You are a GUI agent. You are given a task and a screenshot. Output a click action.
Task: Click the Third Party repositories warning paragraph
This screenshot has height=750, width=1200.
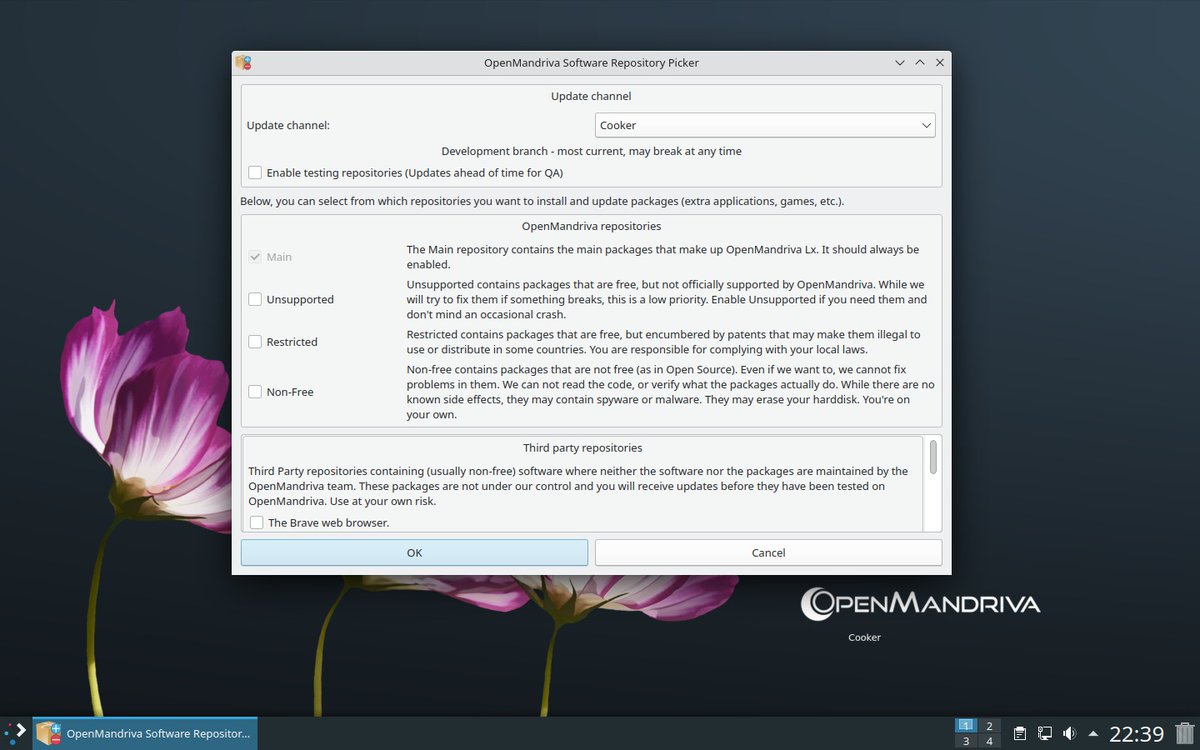[x=578, y=486]
